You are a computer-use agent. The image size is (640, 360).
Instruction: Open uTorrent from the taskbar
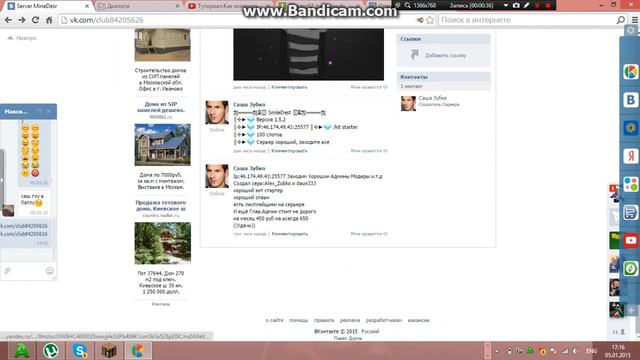point(51,351)
